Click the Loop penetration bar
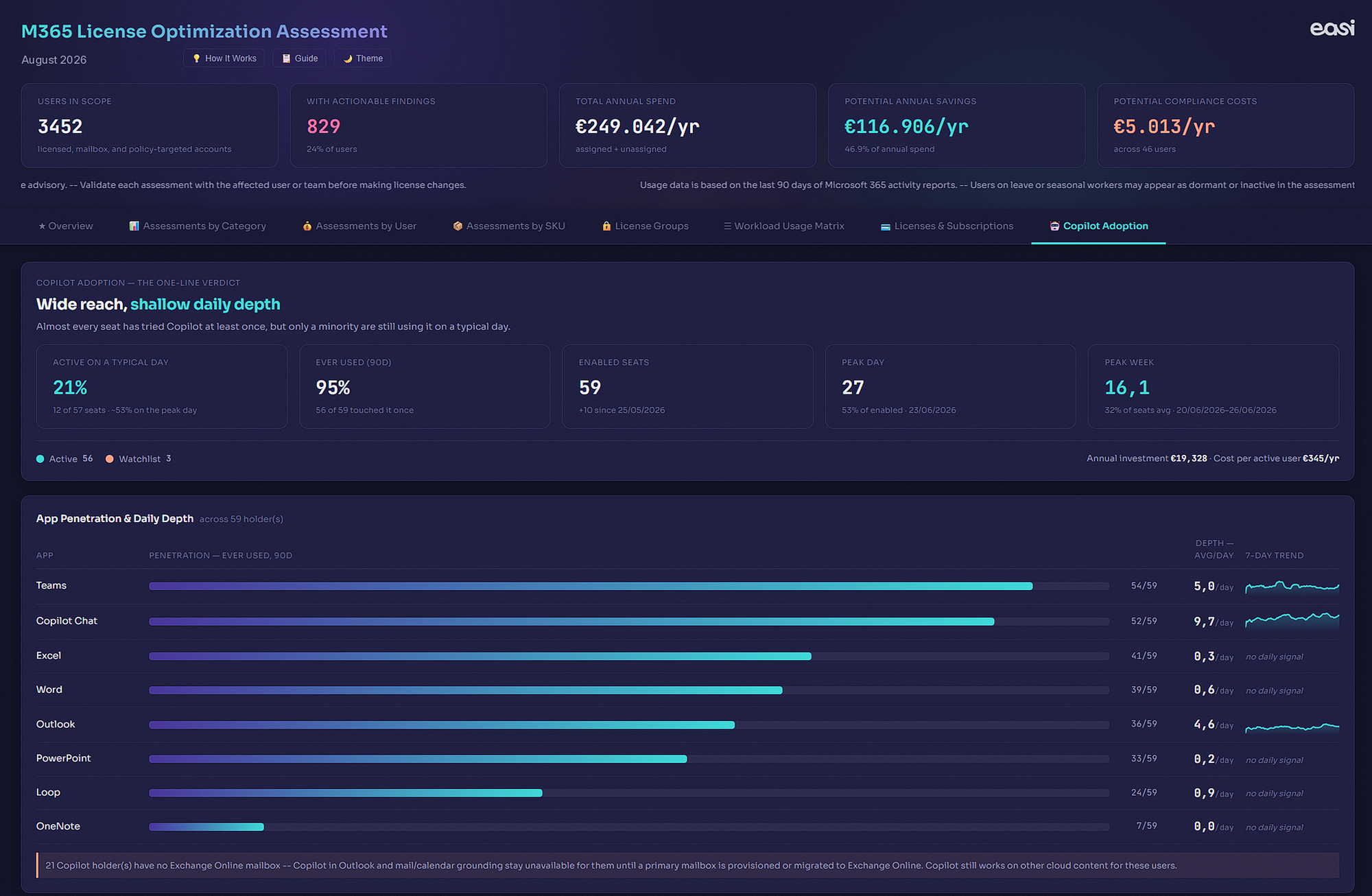 tap(629, 793)
